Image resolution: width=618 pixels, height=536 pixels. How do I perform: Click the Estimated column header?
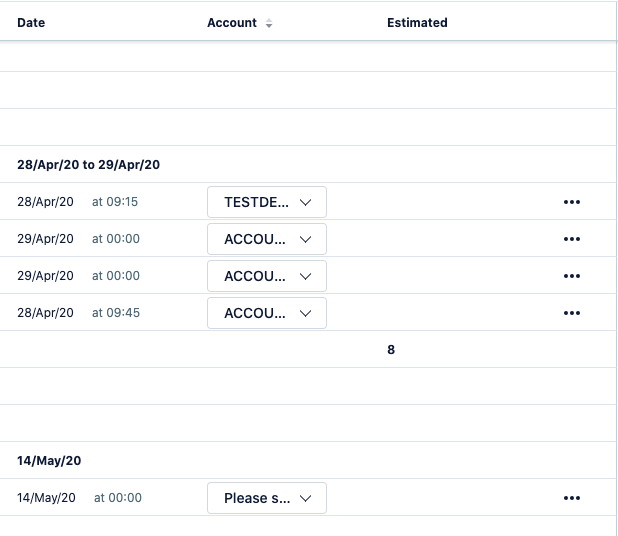pyautogui.click(x=417, y=23)
